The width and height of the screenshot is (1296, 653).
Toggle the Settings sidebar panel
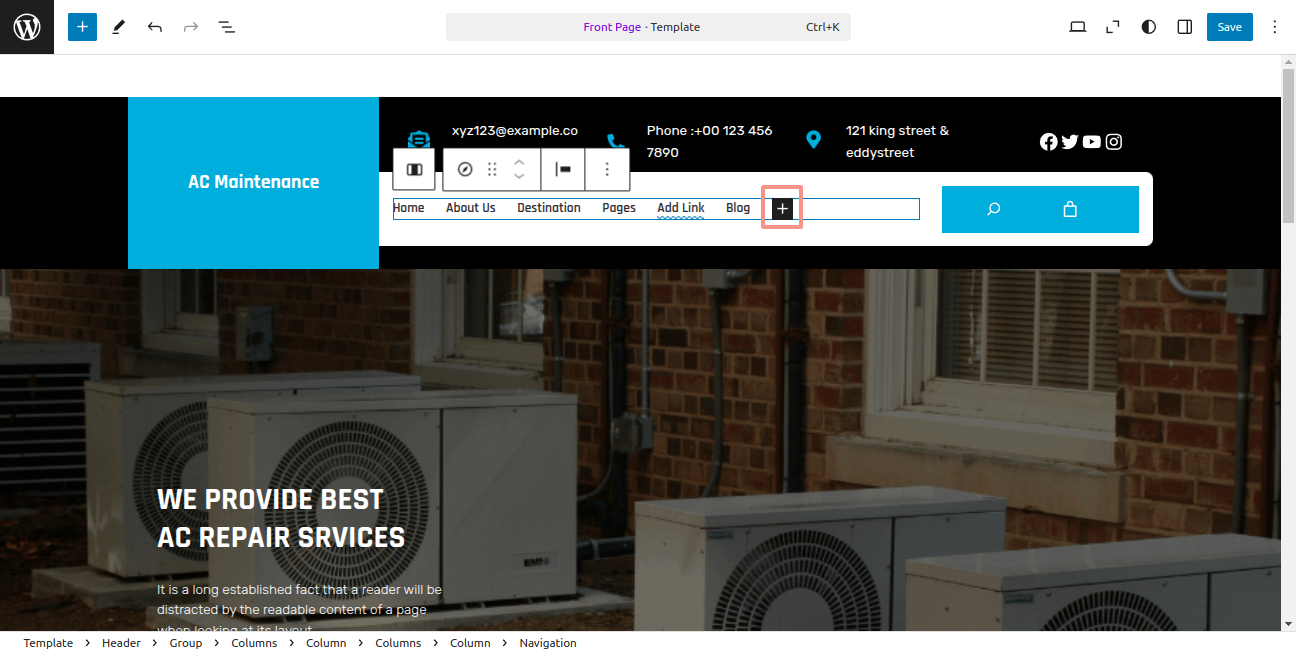(x=1185, y=27)
